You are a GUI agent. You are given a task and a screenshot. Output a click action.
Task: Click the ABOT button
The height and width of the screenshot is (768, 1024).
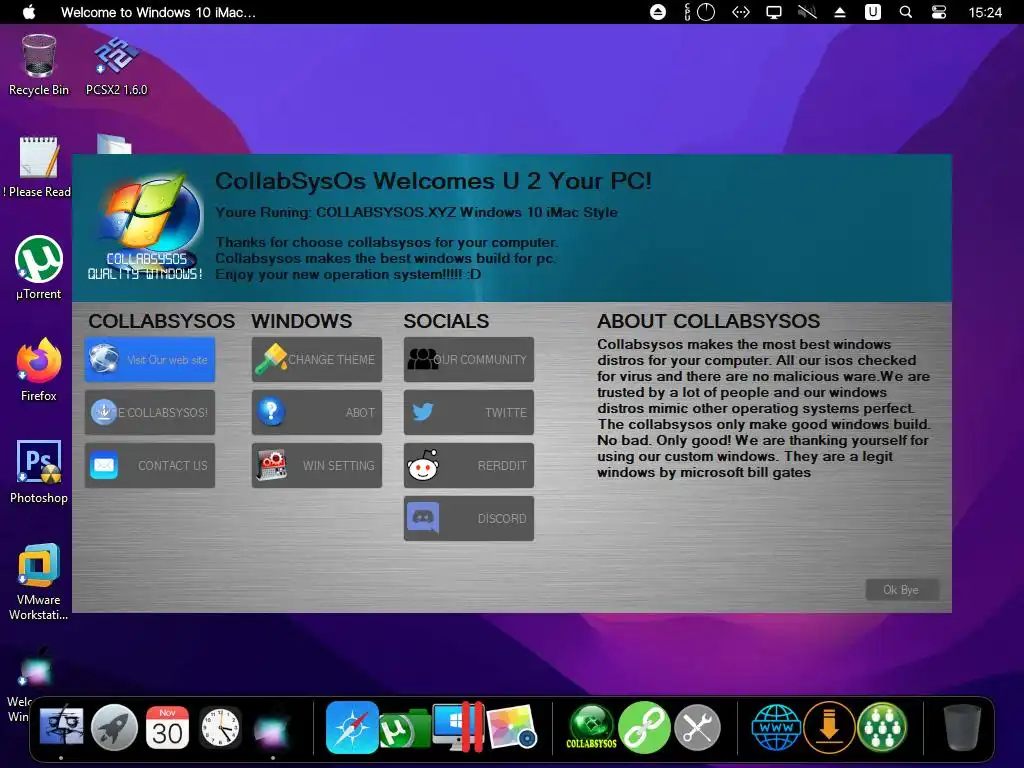coord(317,412)
